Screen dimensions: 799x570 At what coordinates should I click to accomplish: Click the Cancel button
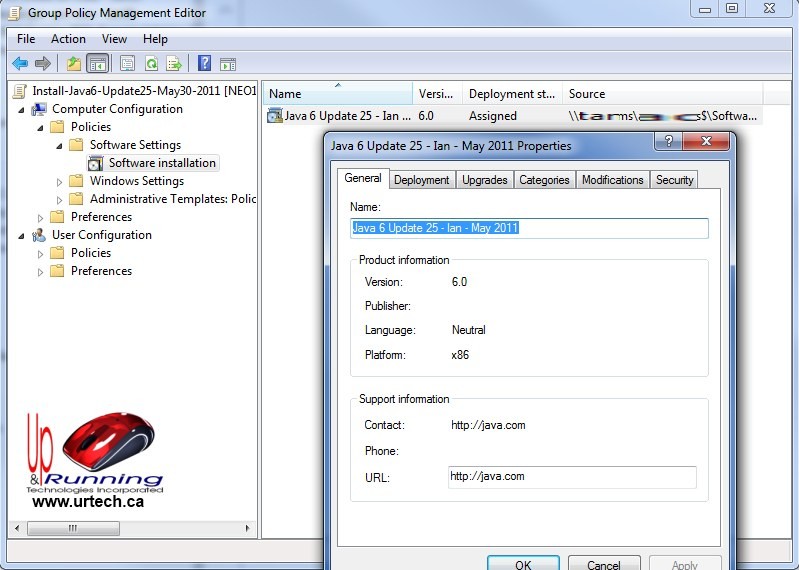604,564
